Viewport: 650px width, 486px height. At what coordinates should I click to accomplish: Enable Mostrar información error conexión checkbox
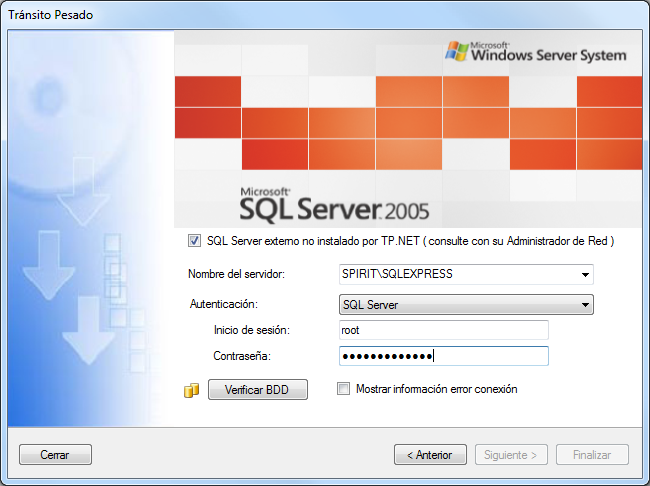[343, 389]
